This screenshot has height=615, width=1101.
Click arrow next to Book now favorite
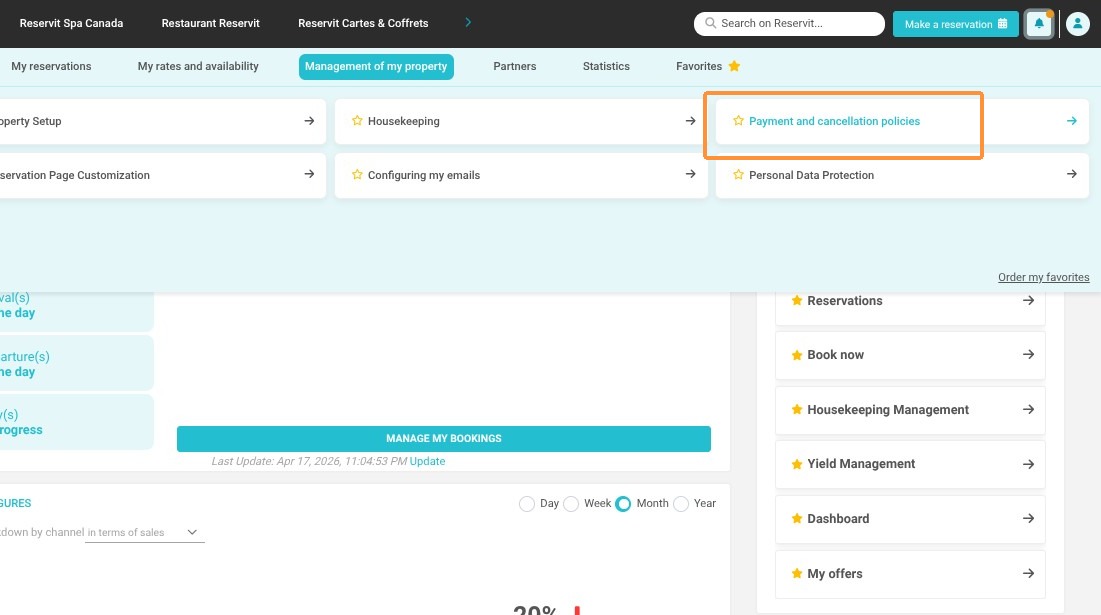point(1028,355)
